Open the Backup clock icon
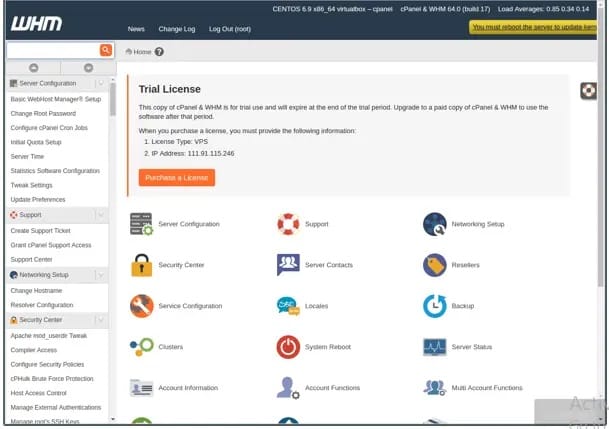This screenshot has width=609, height=429. (x=435, y=306)
